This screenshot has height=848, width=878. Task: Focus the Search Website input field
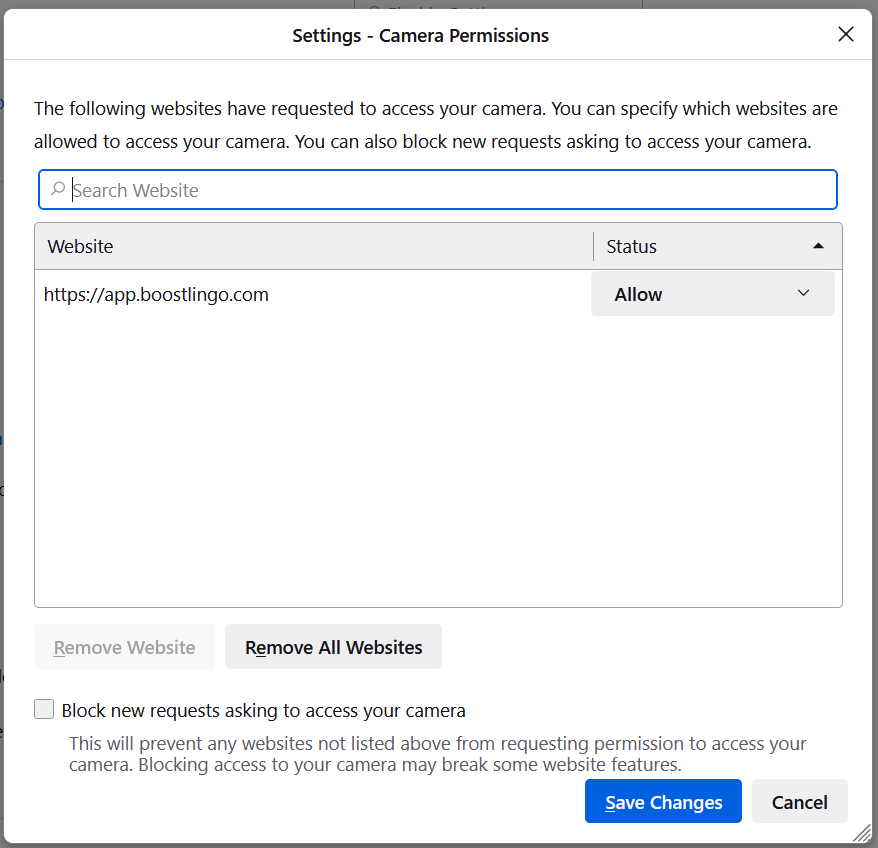click(x=438, y=190)
